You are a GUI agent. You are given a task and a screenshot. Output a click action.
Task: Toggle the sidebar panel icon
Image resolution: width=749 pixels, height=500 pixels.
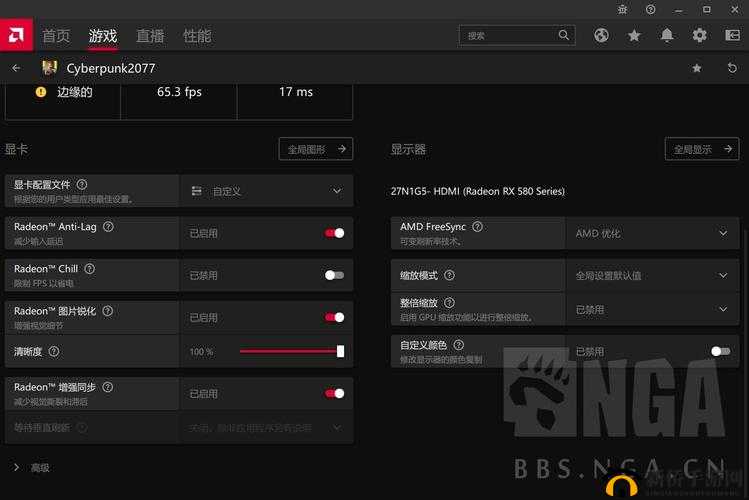pyautogui.click(x=733, y=35)
